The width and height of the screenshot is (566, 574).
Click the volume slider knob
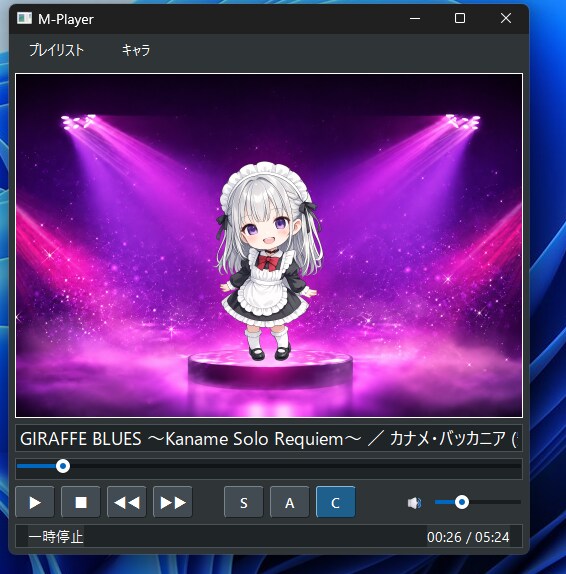coord(462,502)
